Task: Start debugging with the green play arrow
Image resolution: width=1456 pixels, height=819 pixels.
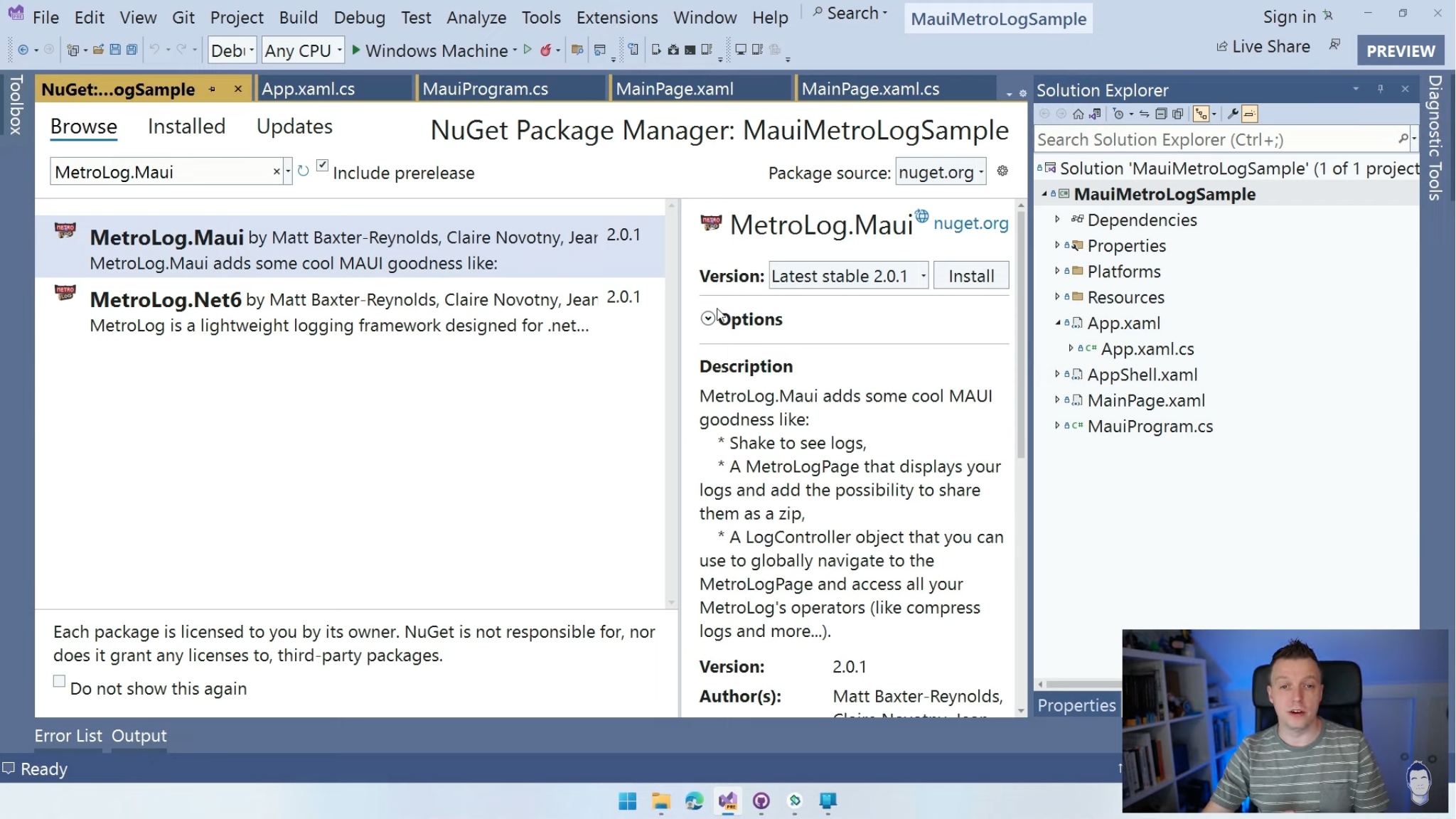Action: click(x=356, y=50)
